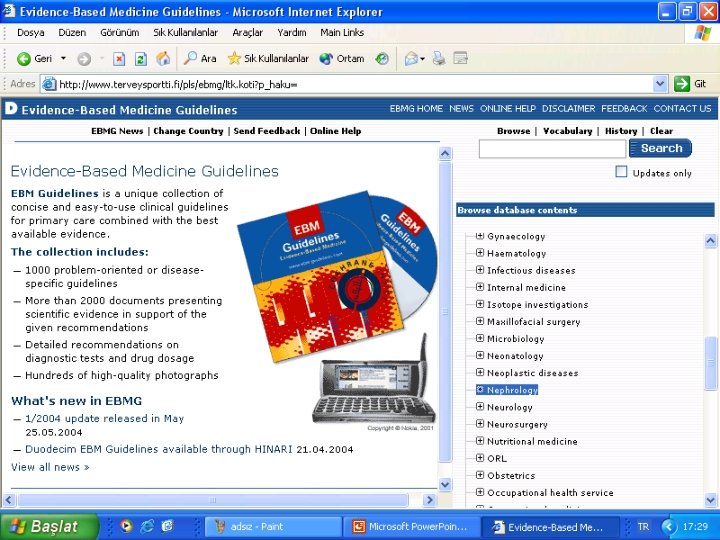The image size is (720, 540).
Task: Click browse list scroll down arrow
Action: tap(710, 500)
